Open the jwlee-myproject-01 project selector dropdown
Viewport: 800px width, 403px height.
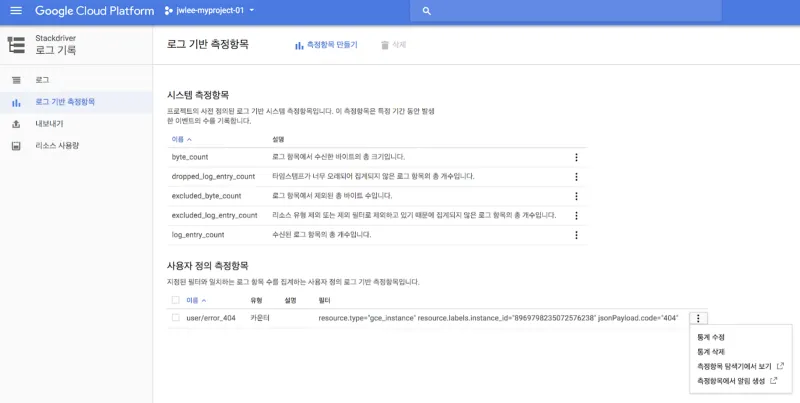(x=210, y=11)
